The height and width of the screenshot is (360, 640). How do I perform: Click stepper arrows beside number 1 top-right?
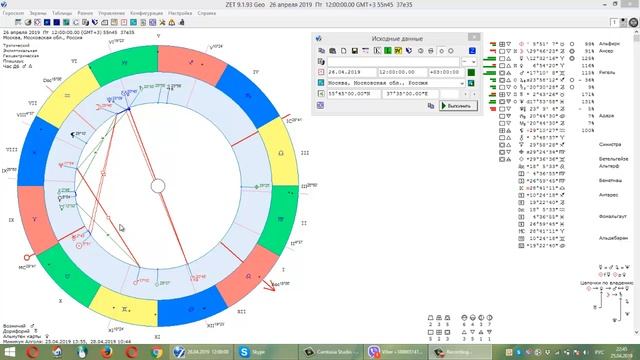click(623, 22)
